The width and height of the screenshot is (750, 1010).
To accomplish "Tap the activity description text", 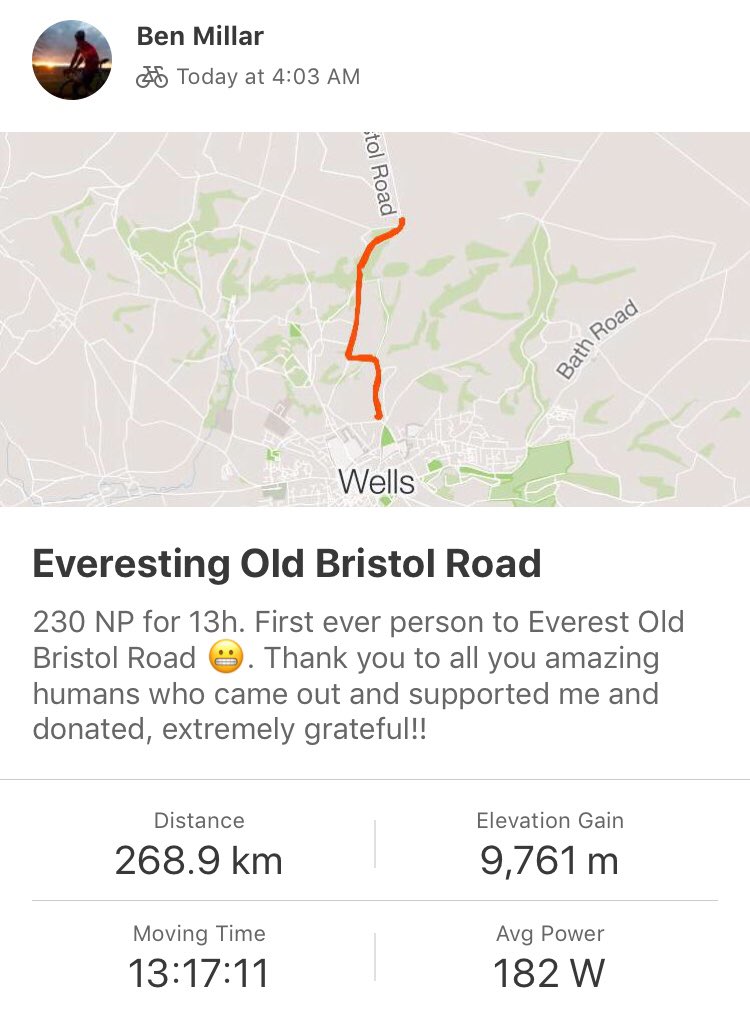I will (358, 676).
